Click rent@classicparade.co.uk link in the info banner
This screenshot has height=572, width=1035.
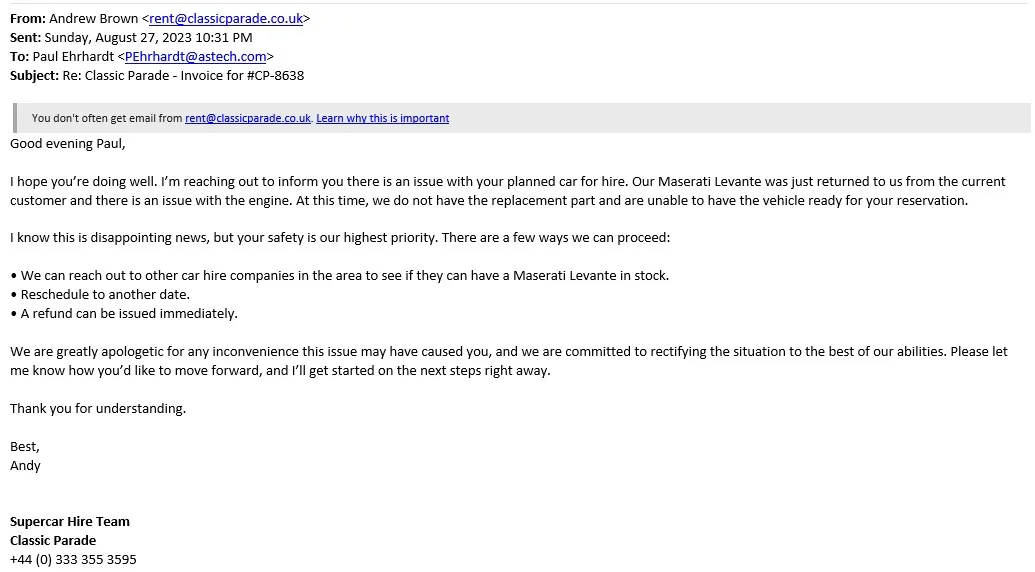(x=248, y=118)
